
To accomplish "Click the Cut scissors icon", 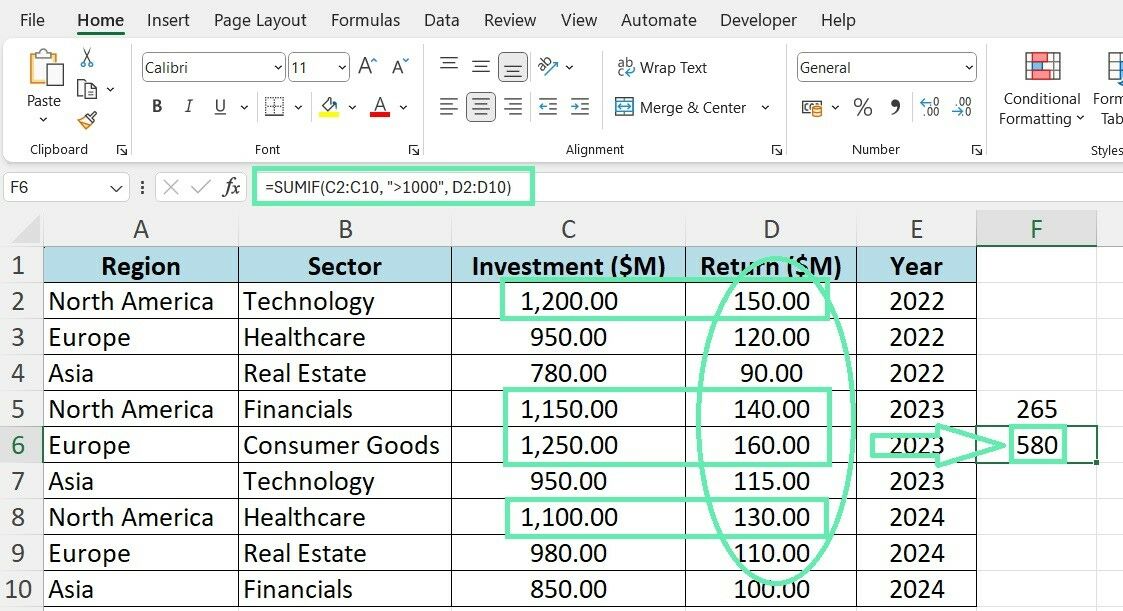I will coord(87,57).
